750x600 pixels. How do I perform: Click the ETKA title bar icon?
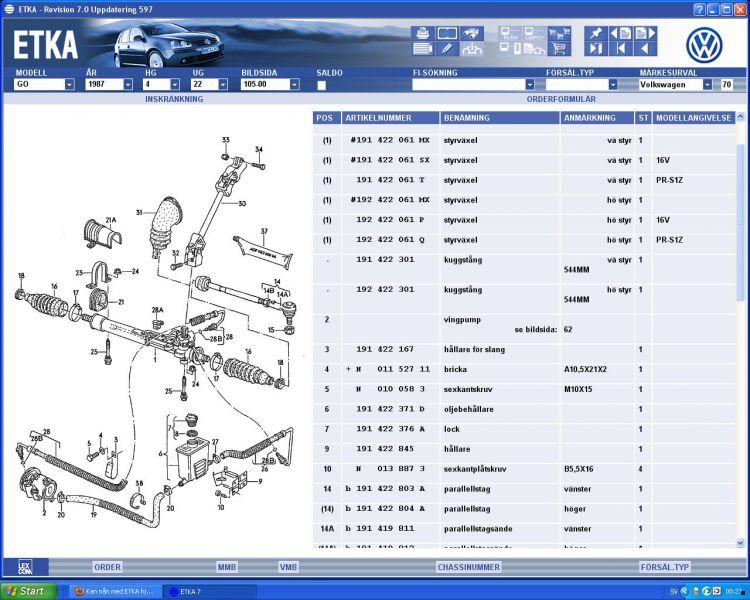(9, 9)
